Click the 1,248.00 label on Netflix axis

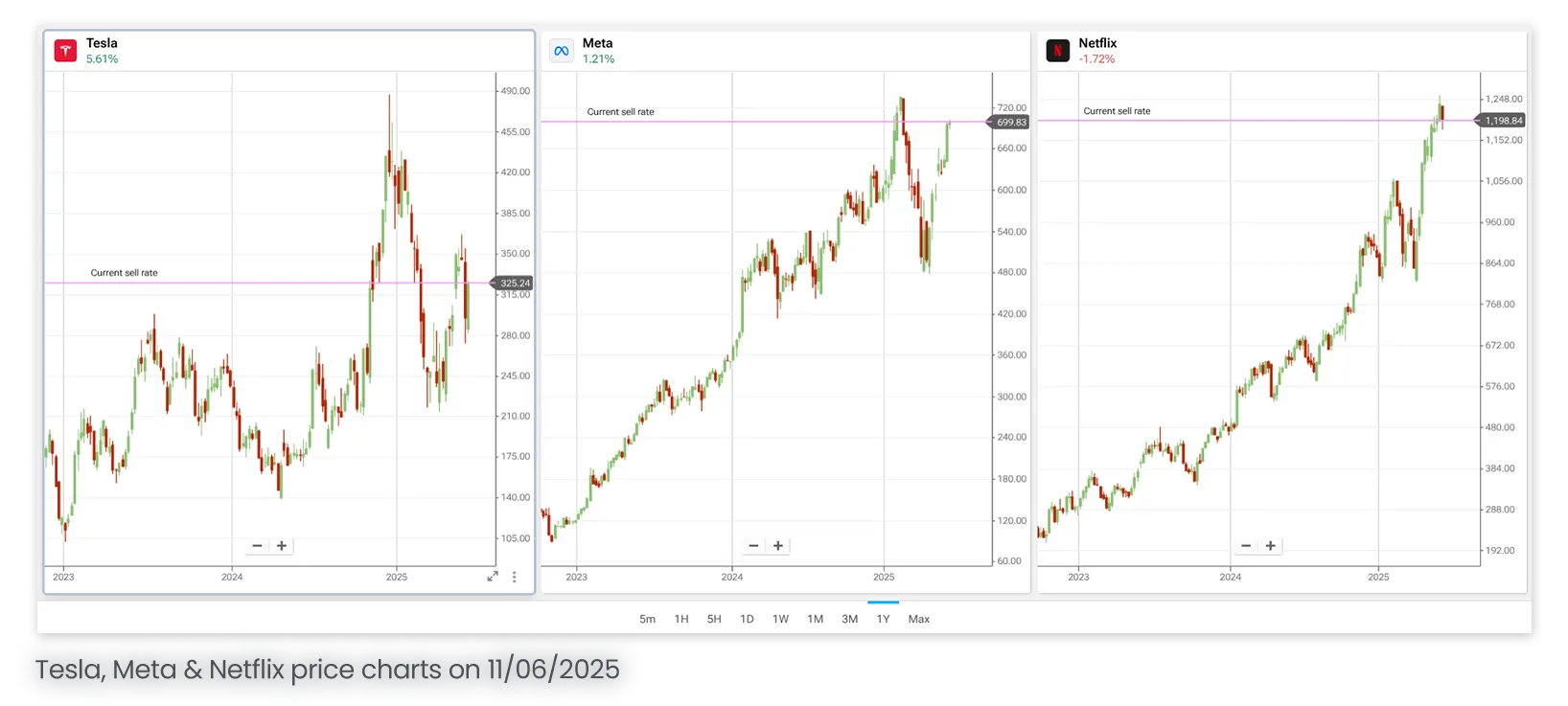point(1504,100)
